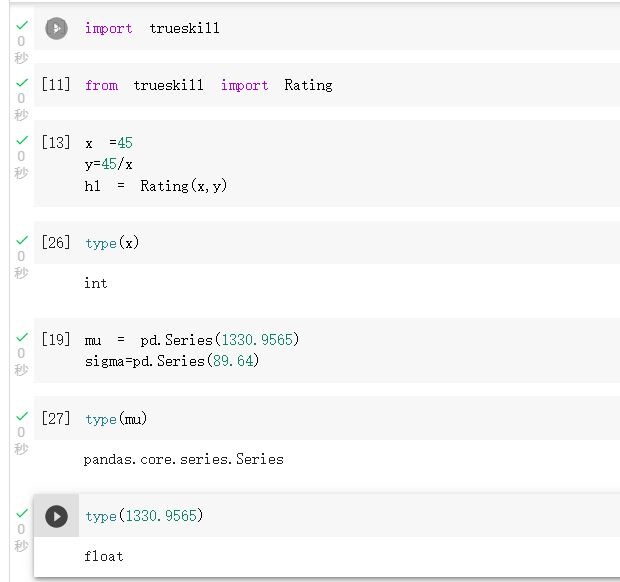Click into the sigma=pd.Series(89.64) line
This screenshot has width=620, height=582.
[x=171, y=361]
